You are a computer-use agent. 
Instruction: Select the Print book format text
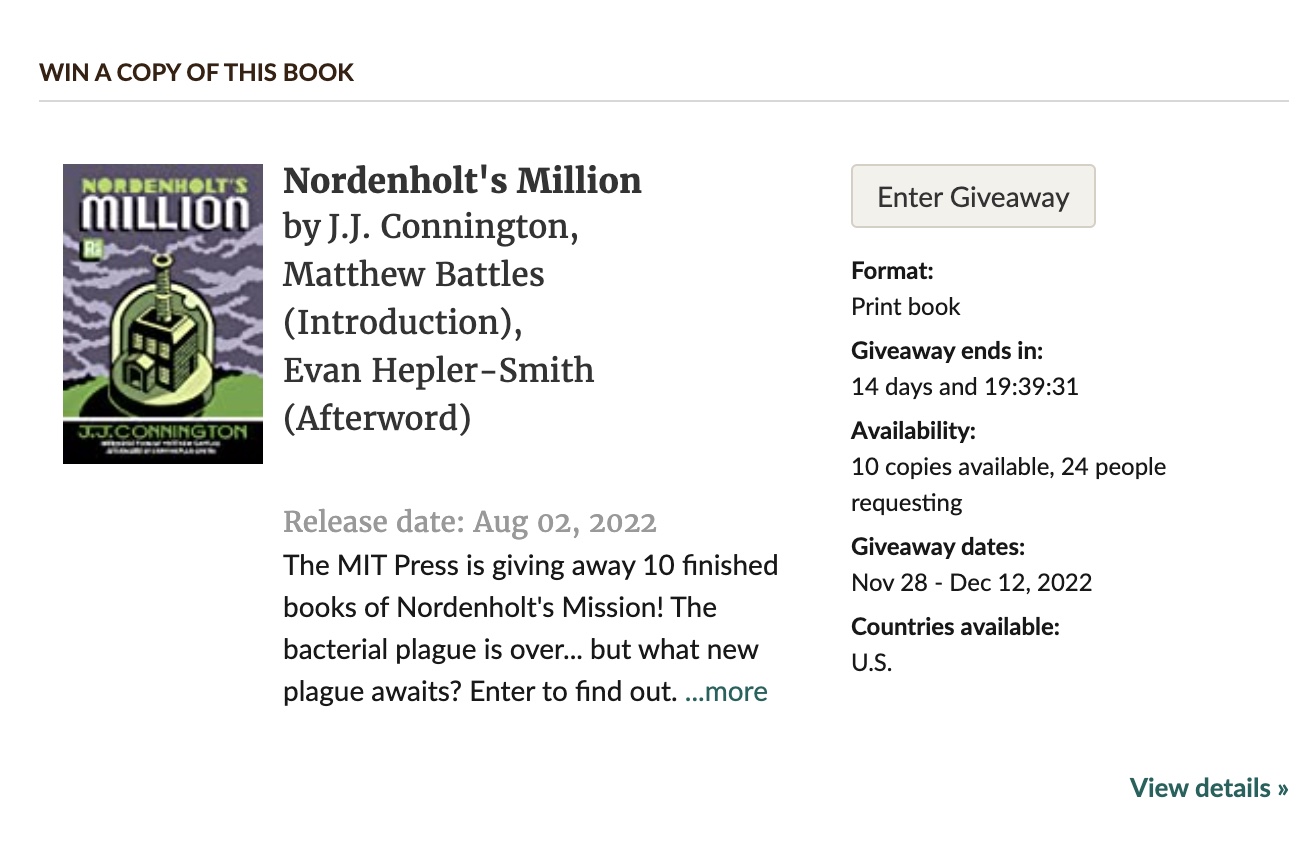pyautogui.click(x=905, y=306)
